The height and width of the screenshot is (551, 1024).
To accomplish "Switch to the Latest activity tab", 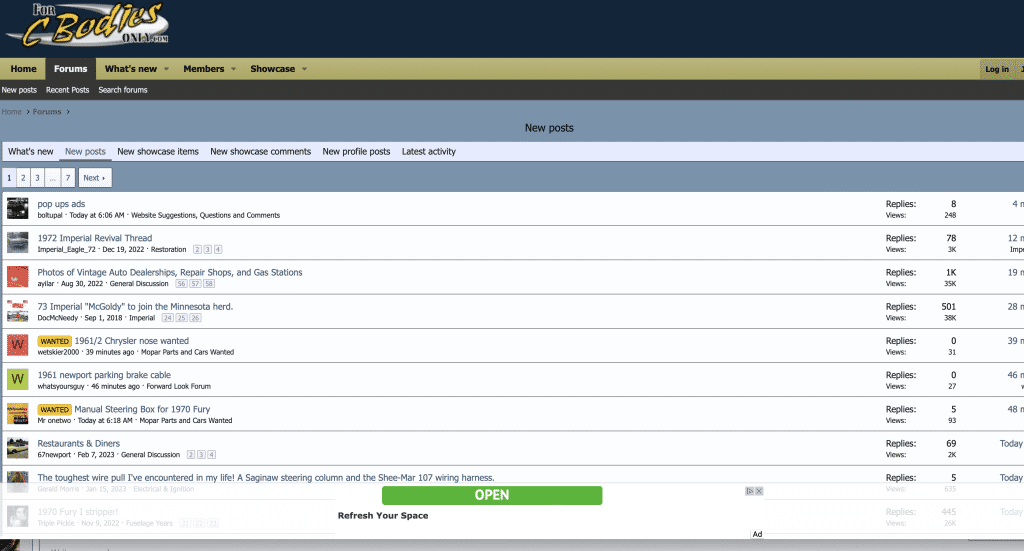I will click(428, 152).
